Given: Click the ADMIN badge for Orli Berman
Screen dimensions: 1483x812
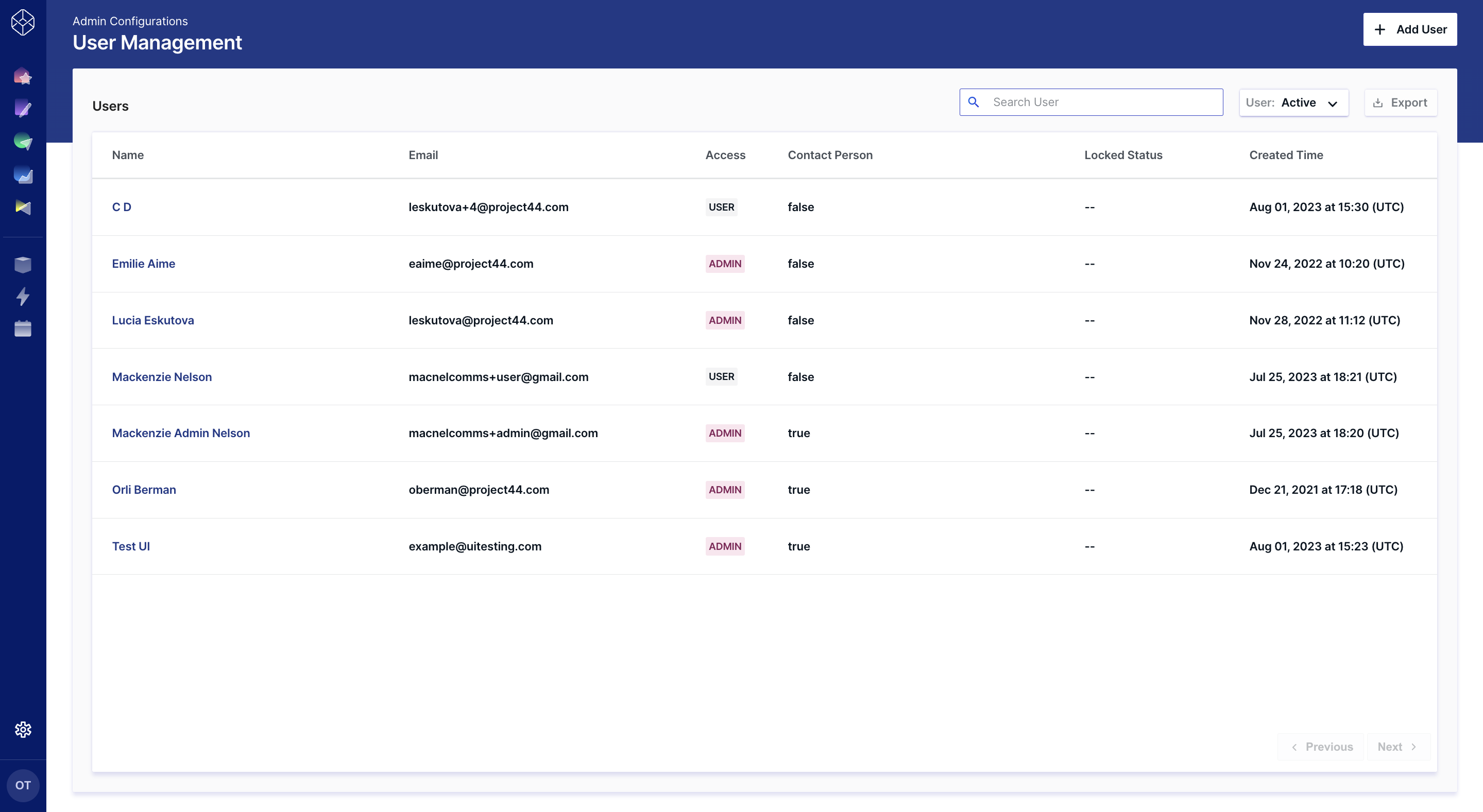Looking at the screenshot, I should (x=725, y=489).
